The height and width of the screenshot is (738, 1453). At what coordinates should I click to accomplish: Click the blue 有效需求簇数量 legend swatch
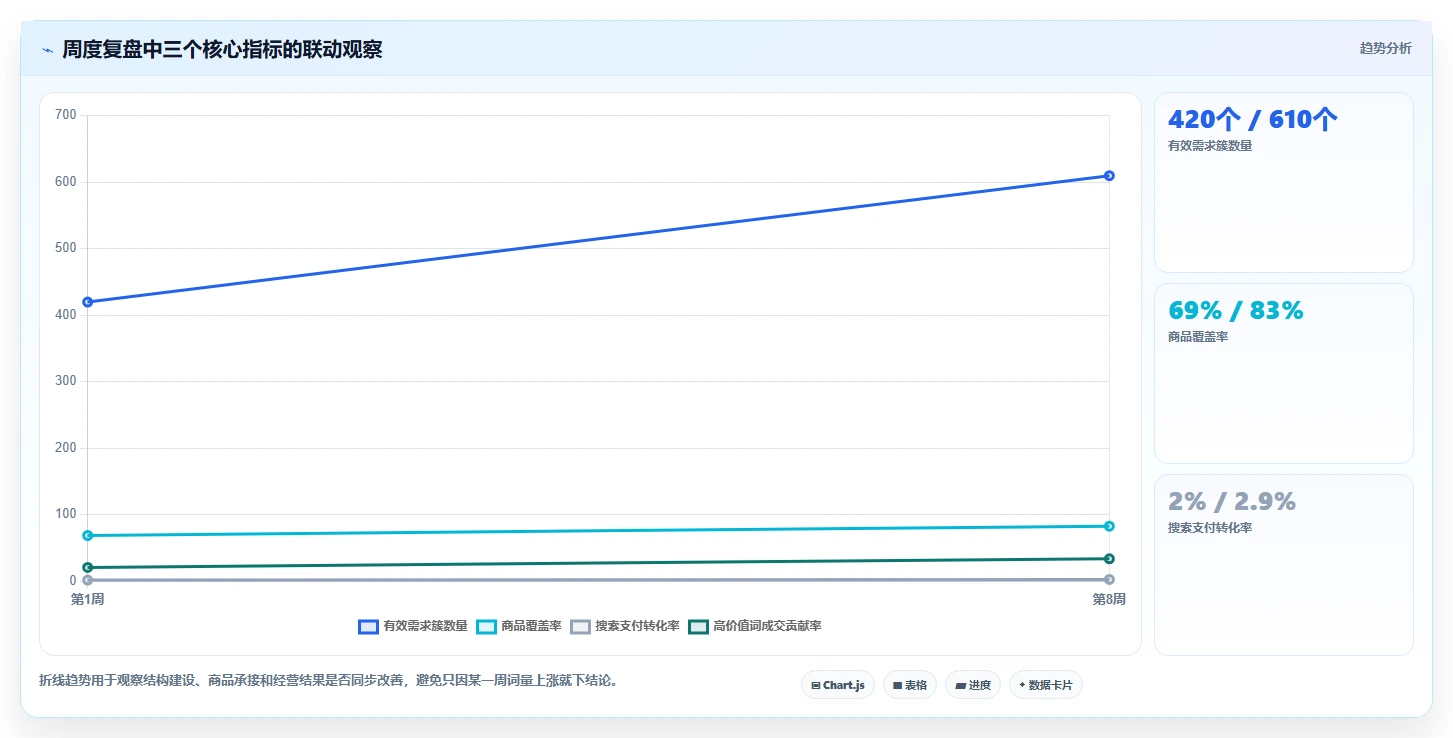click(x=368, y=626)
